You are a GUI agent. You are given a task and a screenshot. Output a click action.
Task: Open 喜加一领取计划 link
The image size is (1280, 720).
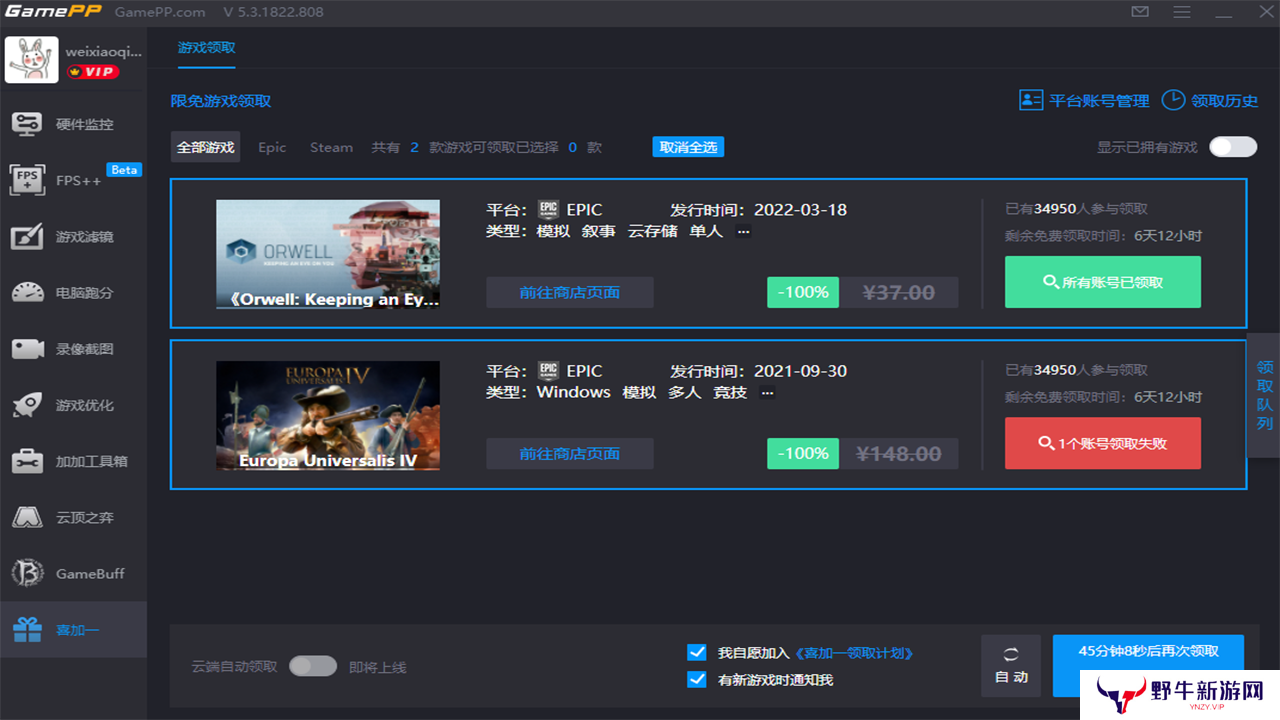[854, 653]
